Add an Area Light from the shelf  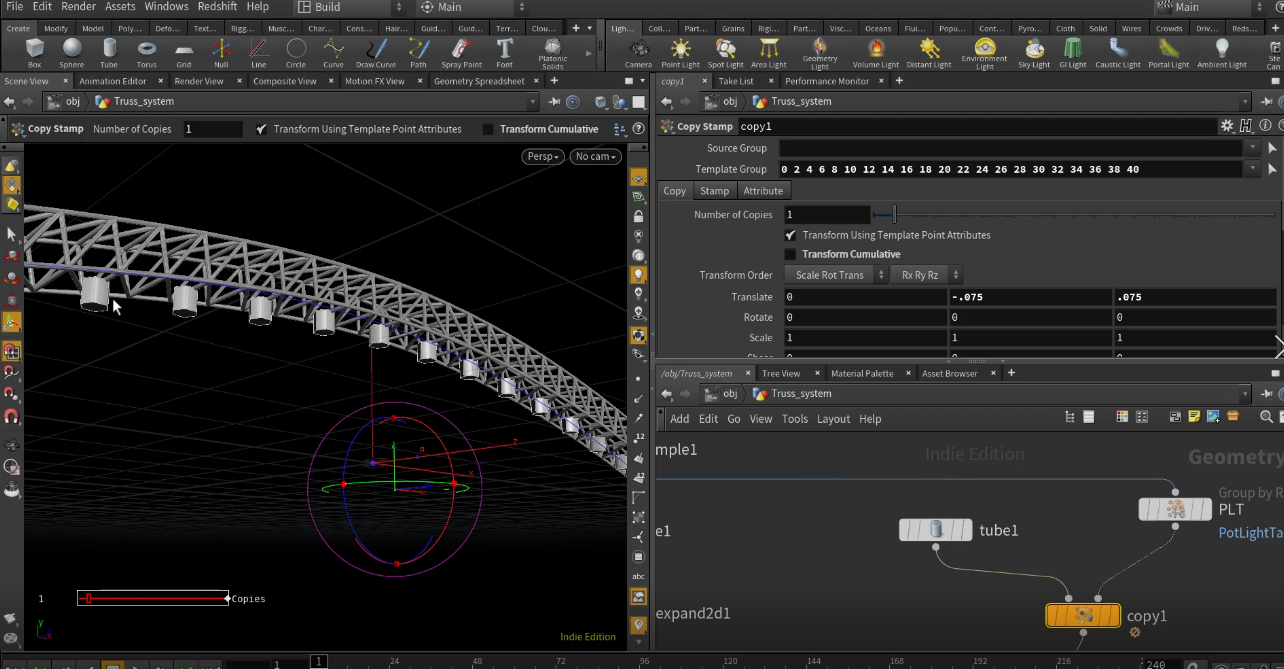[x=769, y=53]
